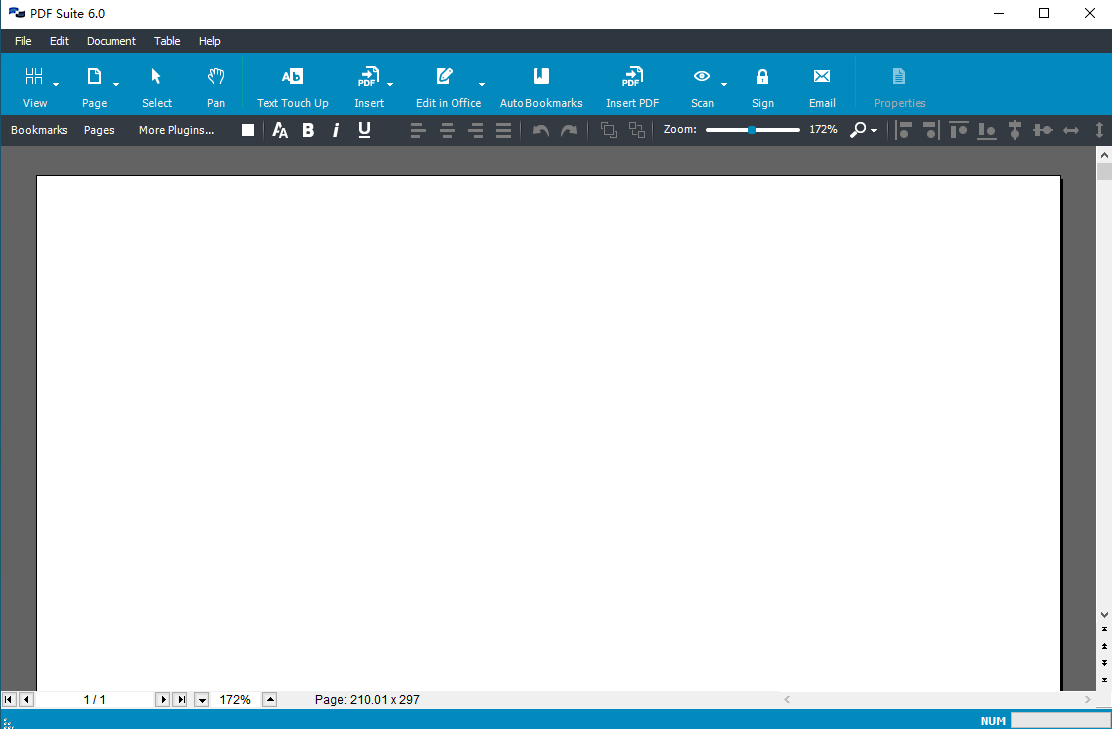Set text alignment to center

pyautogui.click(x=447, y=130)
